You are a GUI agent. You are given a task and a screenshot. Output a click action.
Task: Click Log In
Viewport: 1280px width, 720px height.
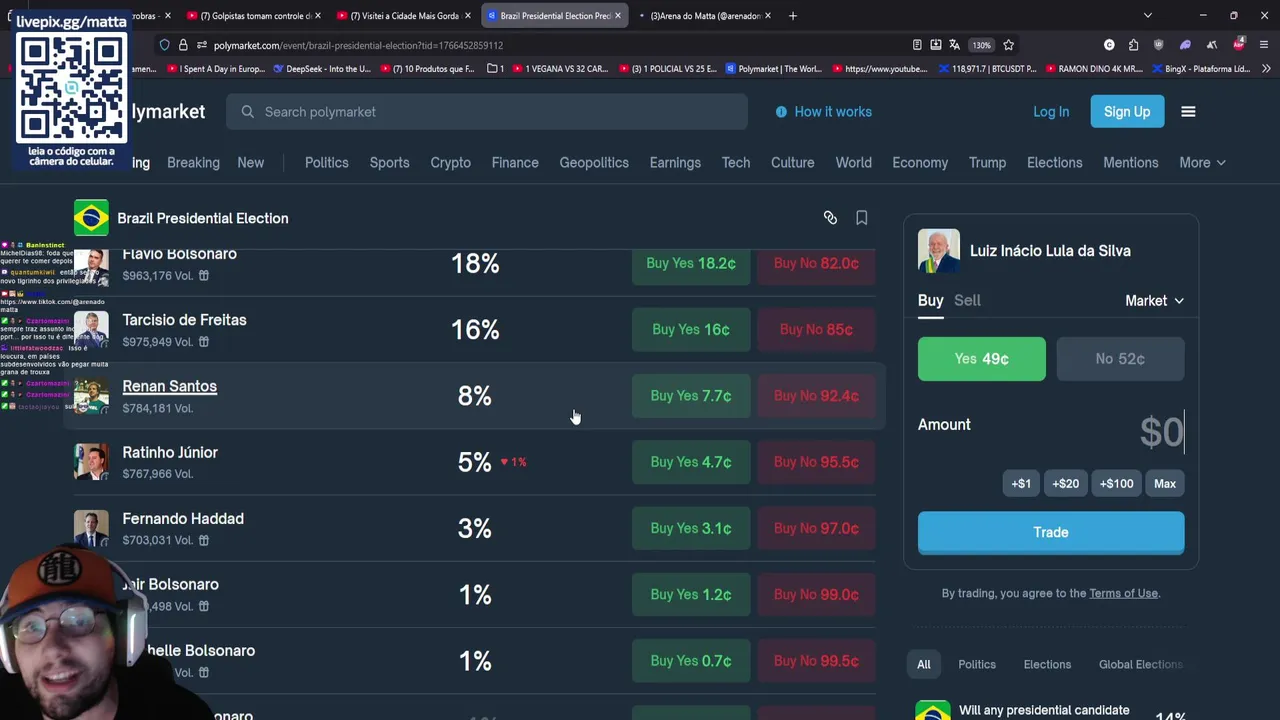pyautogui.click(x=1051, y=112)
